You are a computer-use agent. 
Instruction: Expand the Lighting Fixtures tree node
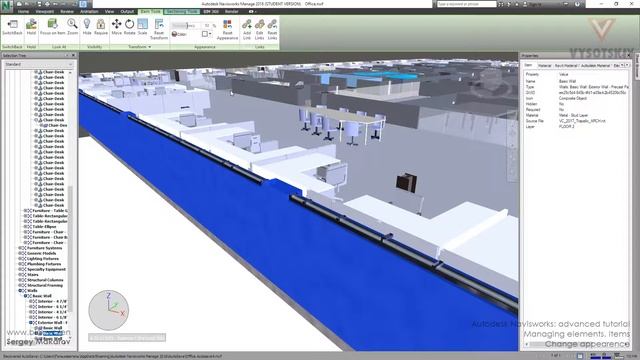tap(20, 258)
